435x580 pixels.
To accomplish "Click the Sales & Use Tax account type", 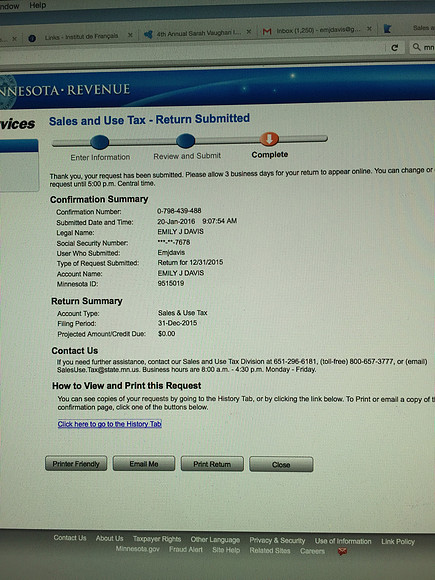I will click(183, 313).
